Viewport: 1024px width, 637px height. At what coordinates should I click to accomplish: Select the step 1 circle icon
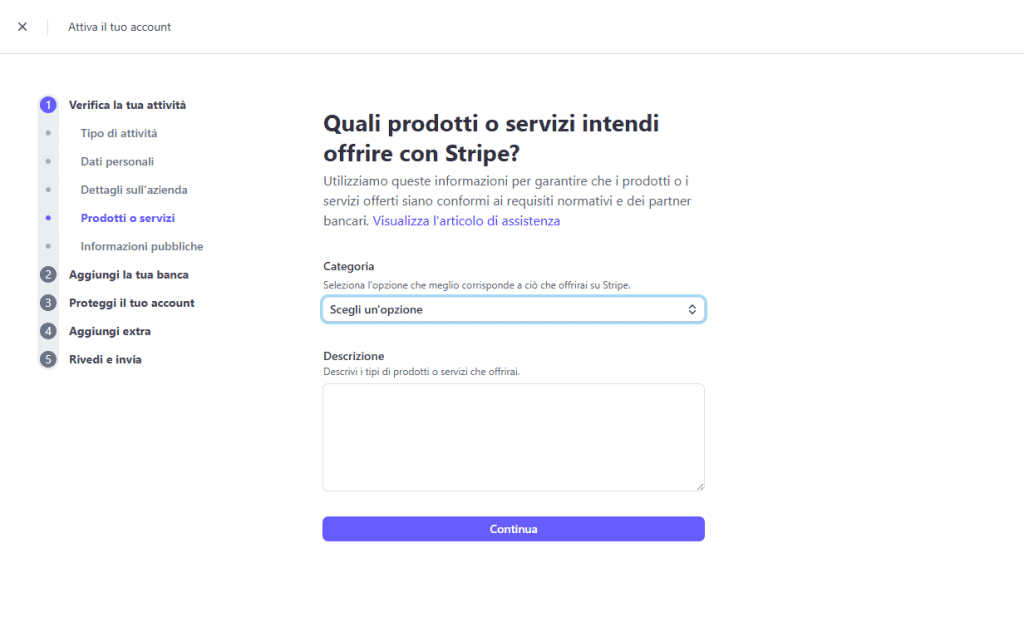[48, 104]
